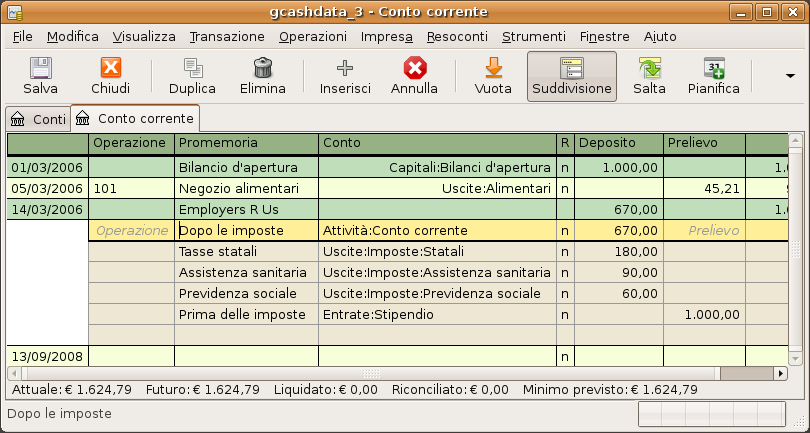Duplicate the transaction with Duplica icon
Image resolution: width=810 pixels, height=433 pixels.
(x=192, y=68)
